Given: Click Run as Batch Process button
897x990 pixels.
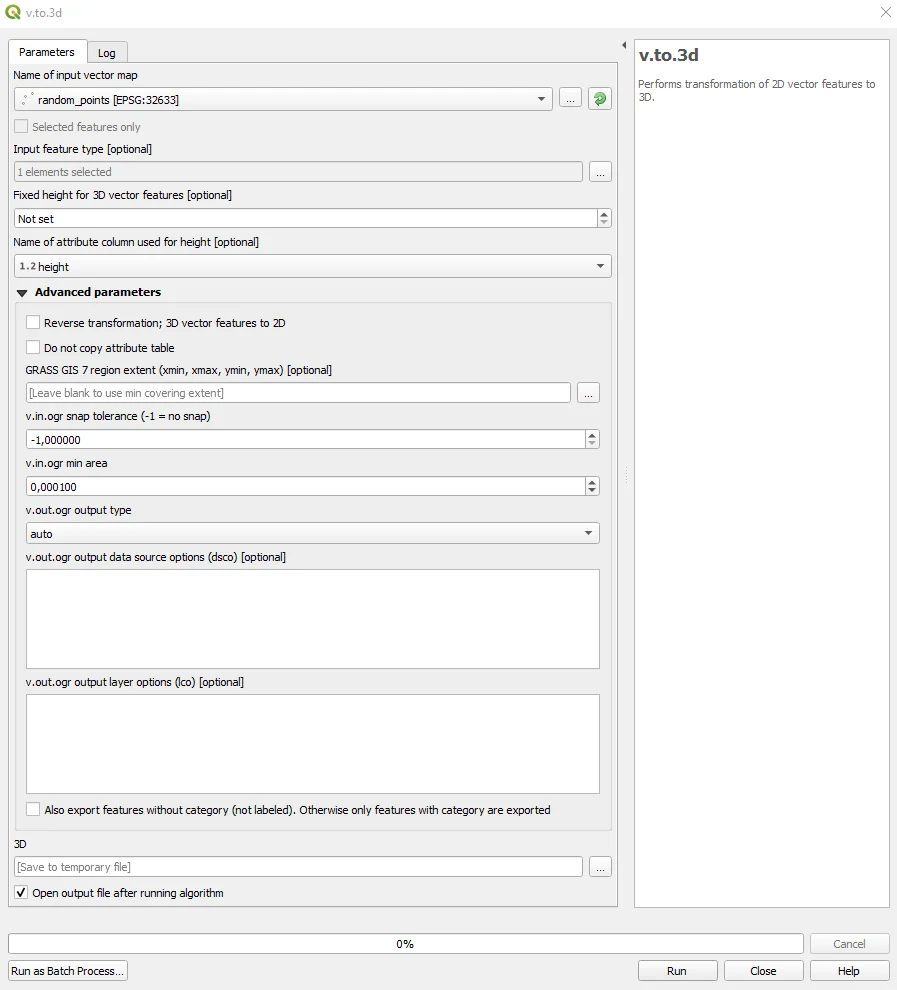Looking at the screenshot, I should click(68, 970).
